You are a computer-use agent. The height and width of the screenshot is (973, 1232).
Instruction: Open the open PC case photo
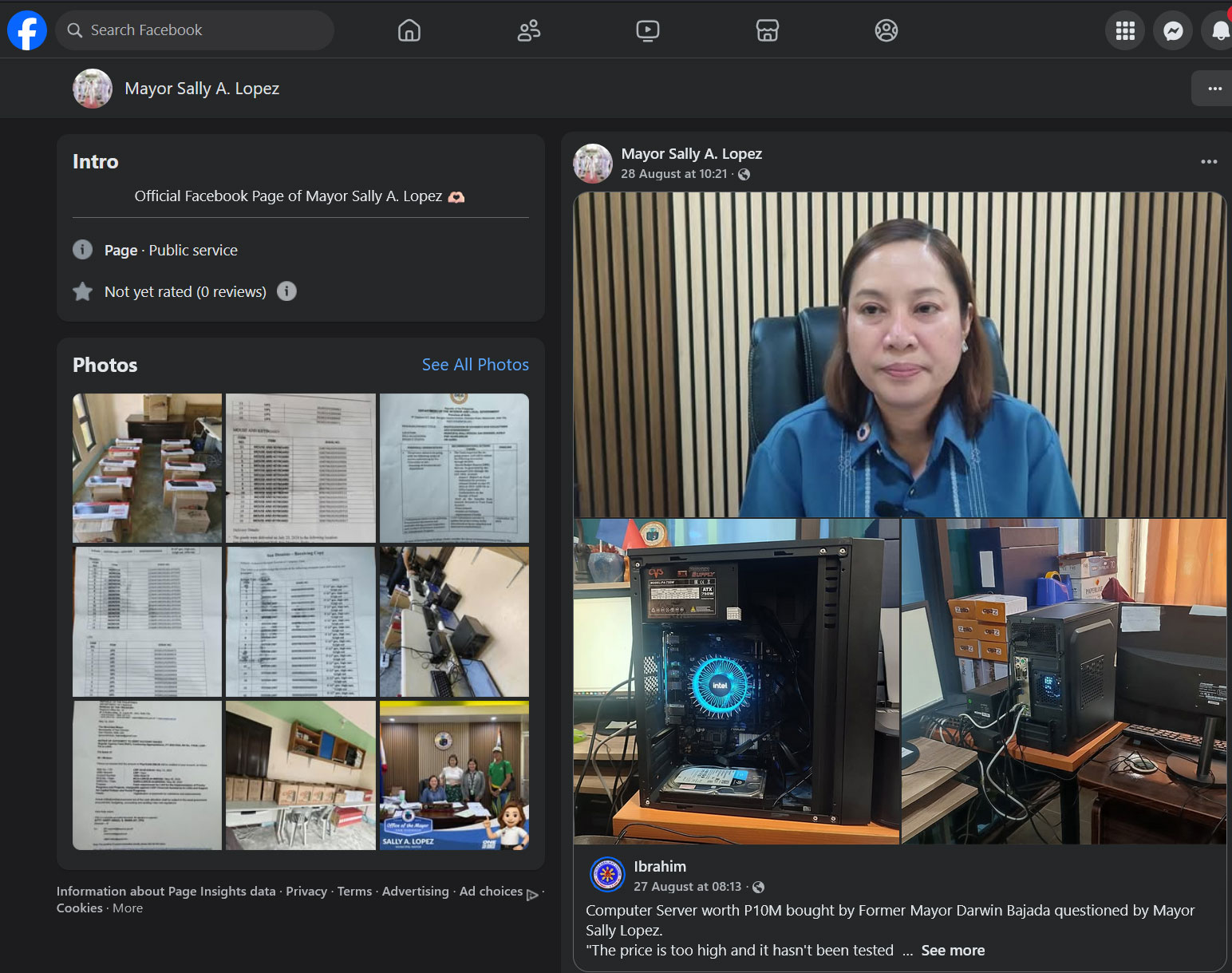736,682
